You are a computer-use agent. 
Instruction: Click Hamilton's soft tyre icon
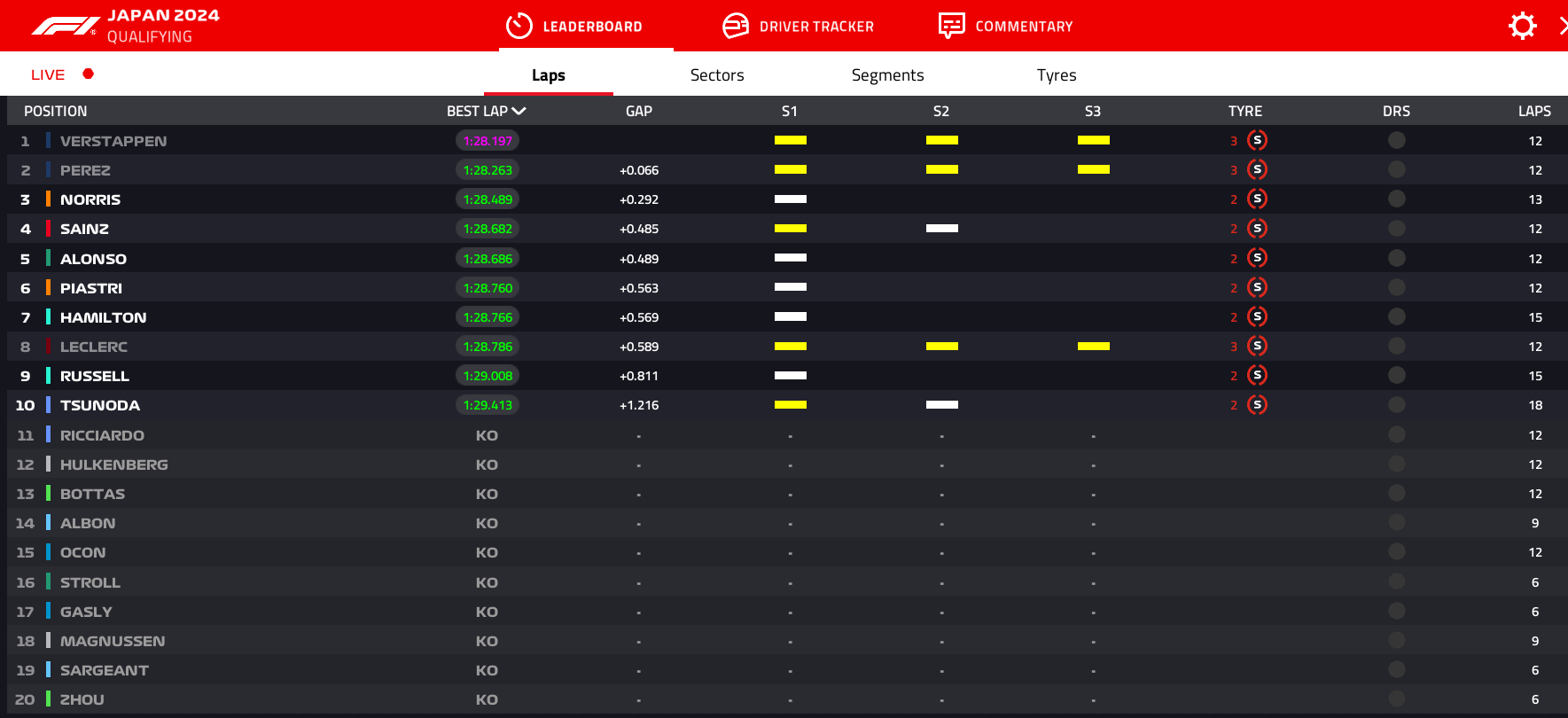[1257, 316]
